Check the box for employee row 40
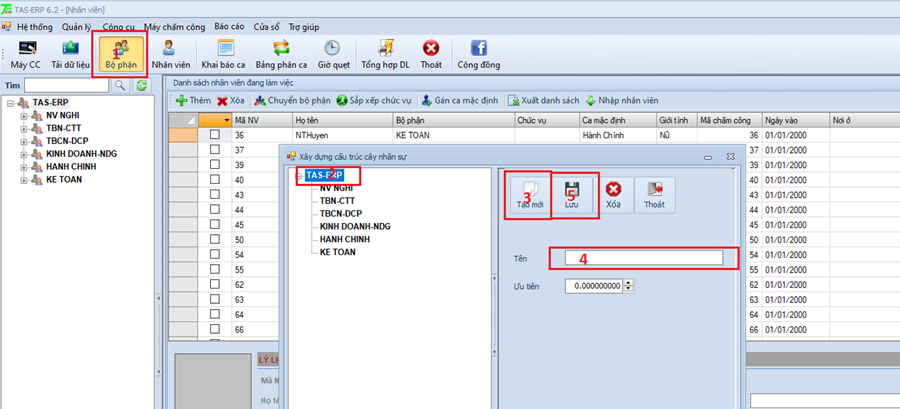Viewport: 900px width, 409px height. (214, 180)
